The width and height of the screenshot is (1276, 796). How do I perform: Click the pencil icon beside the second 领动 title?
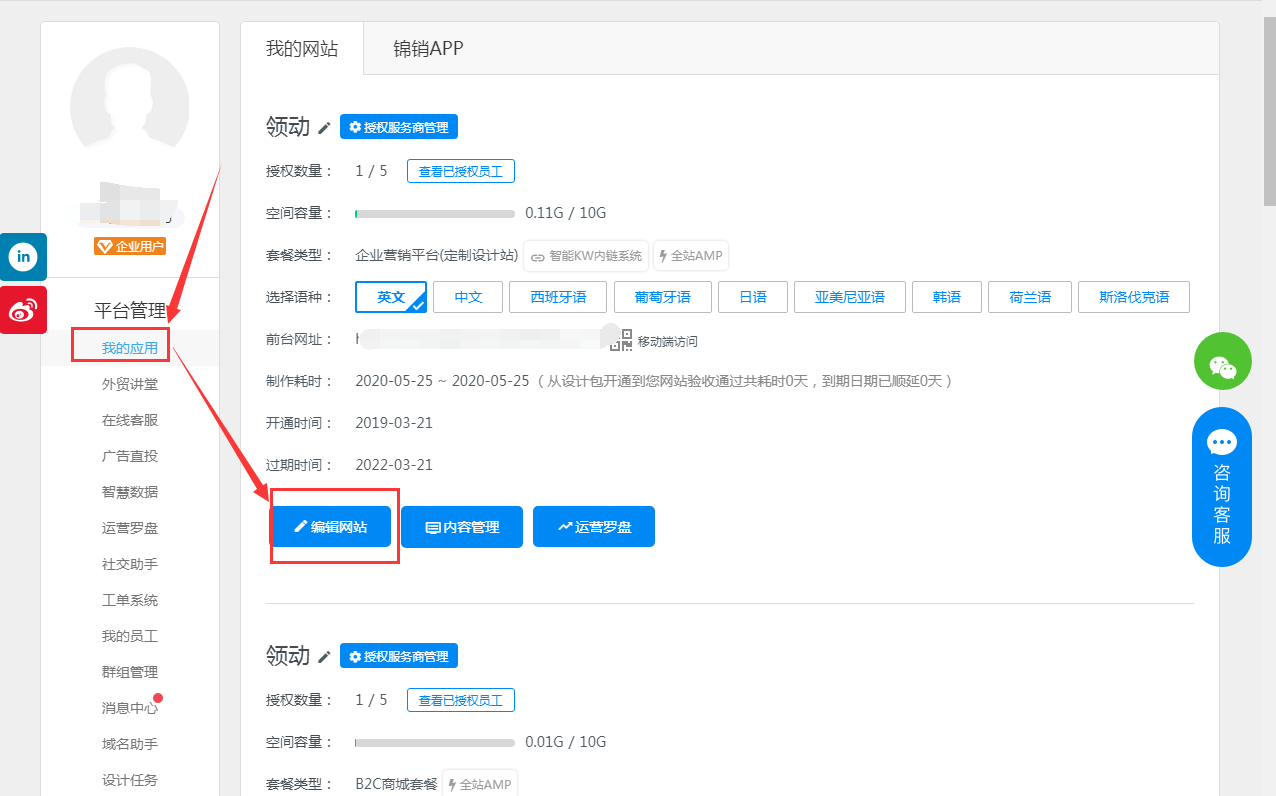[x=322, y=656]
